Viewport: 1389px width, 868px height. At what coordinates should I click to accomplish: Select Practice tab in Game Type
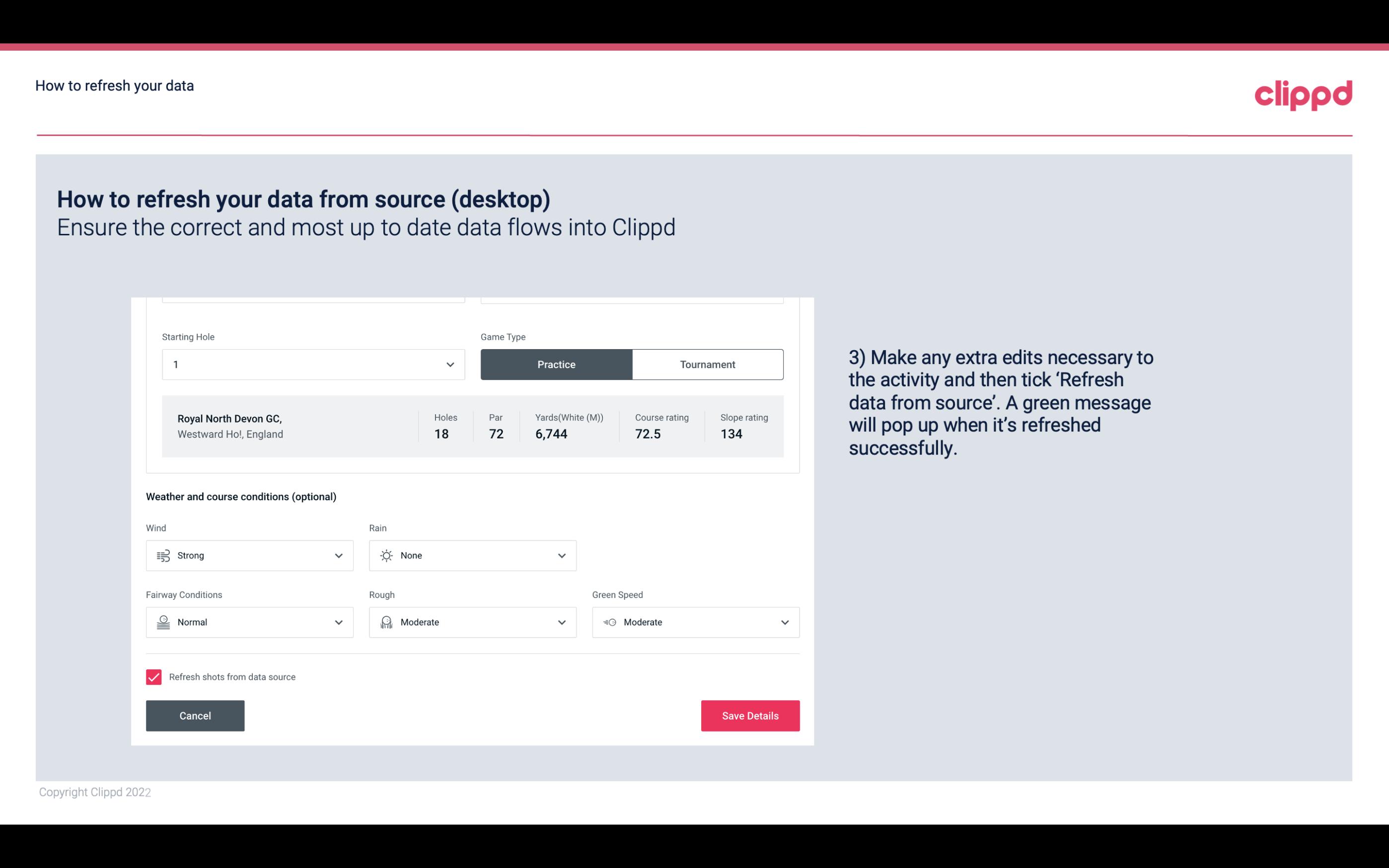pos(556,364)
